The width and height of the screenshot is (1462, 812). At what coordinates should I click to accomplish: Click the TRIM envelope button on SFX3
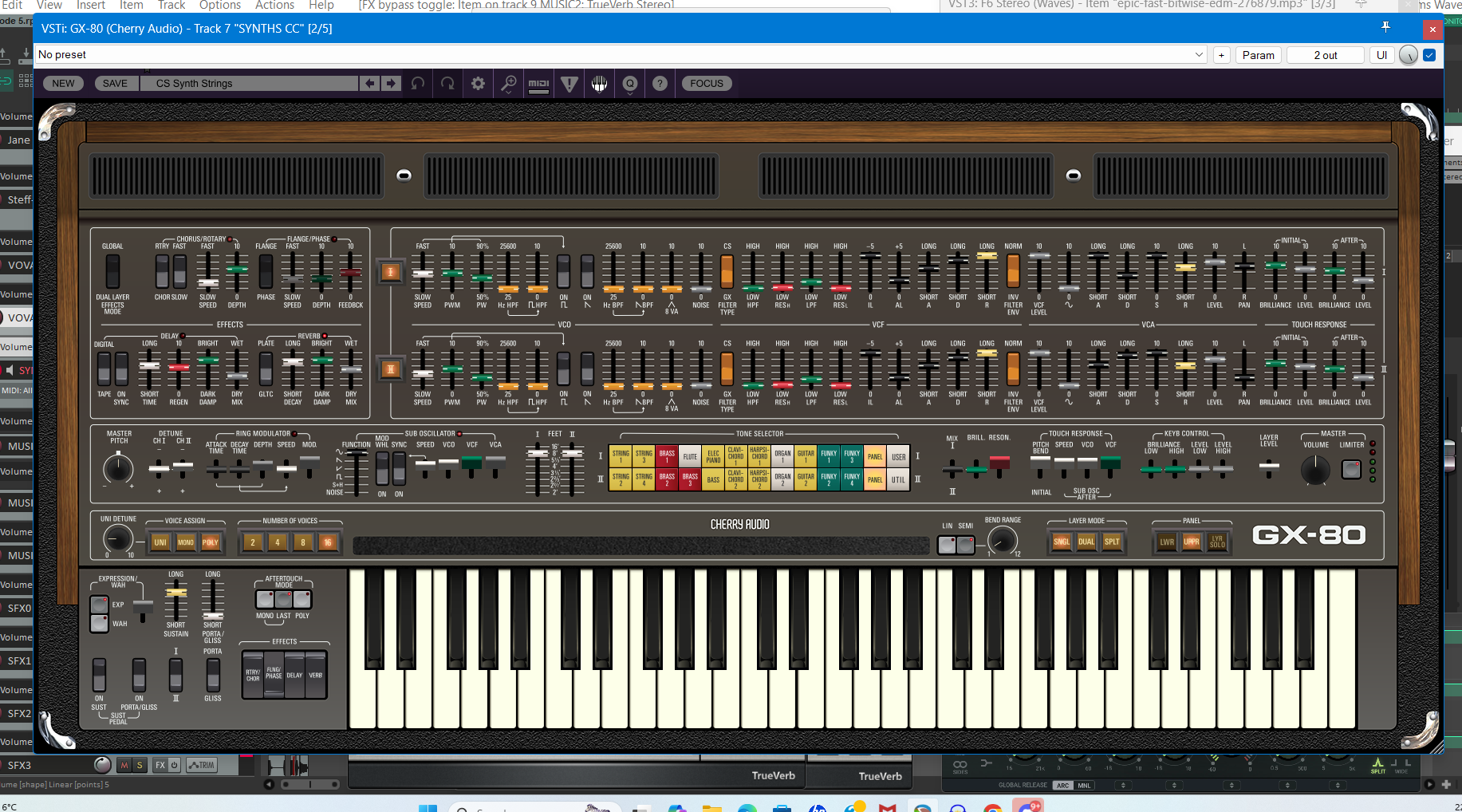[202, 765]
